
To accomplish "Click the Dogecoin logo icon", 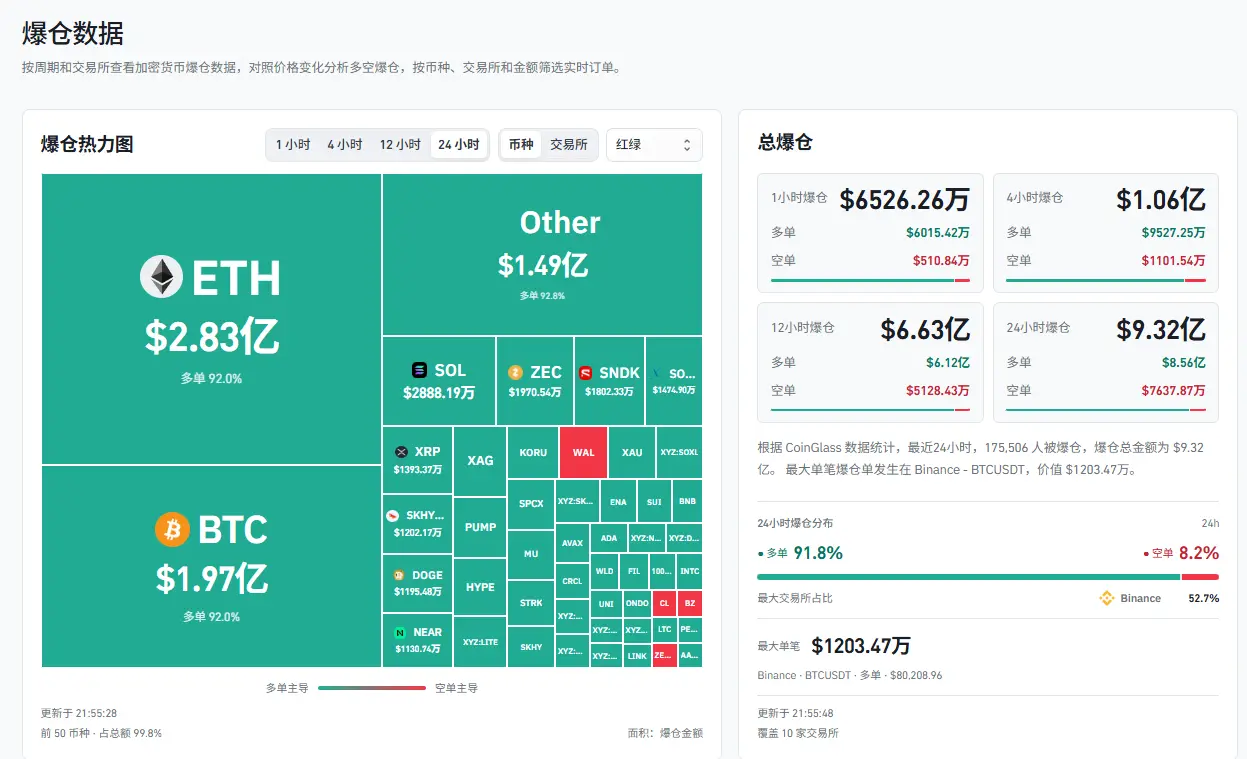I will point(399,575).
